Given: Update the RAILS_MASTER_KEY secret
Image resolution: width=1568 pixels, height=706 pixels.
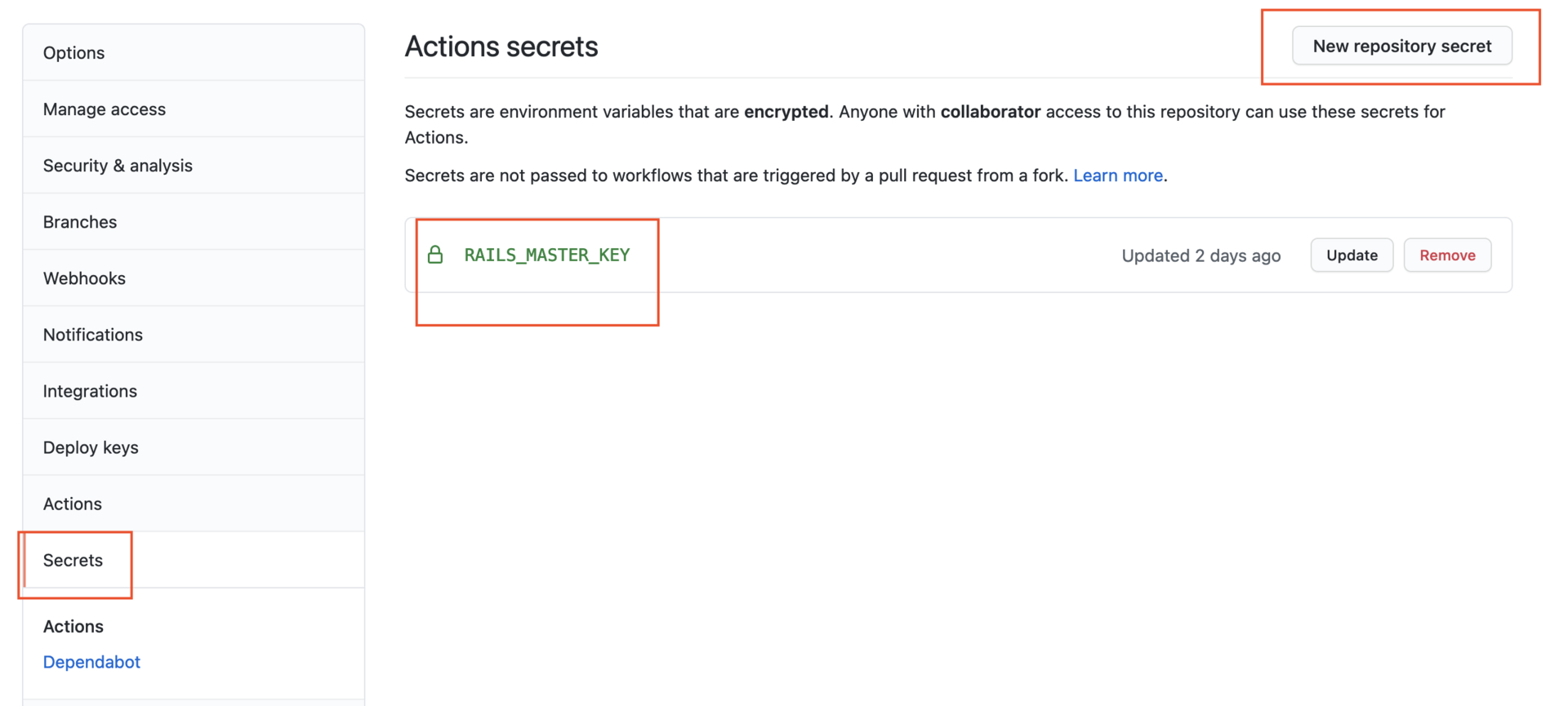Looking at the screenshot, I should point(1352,255).
